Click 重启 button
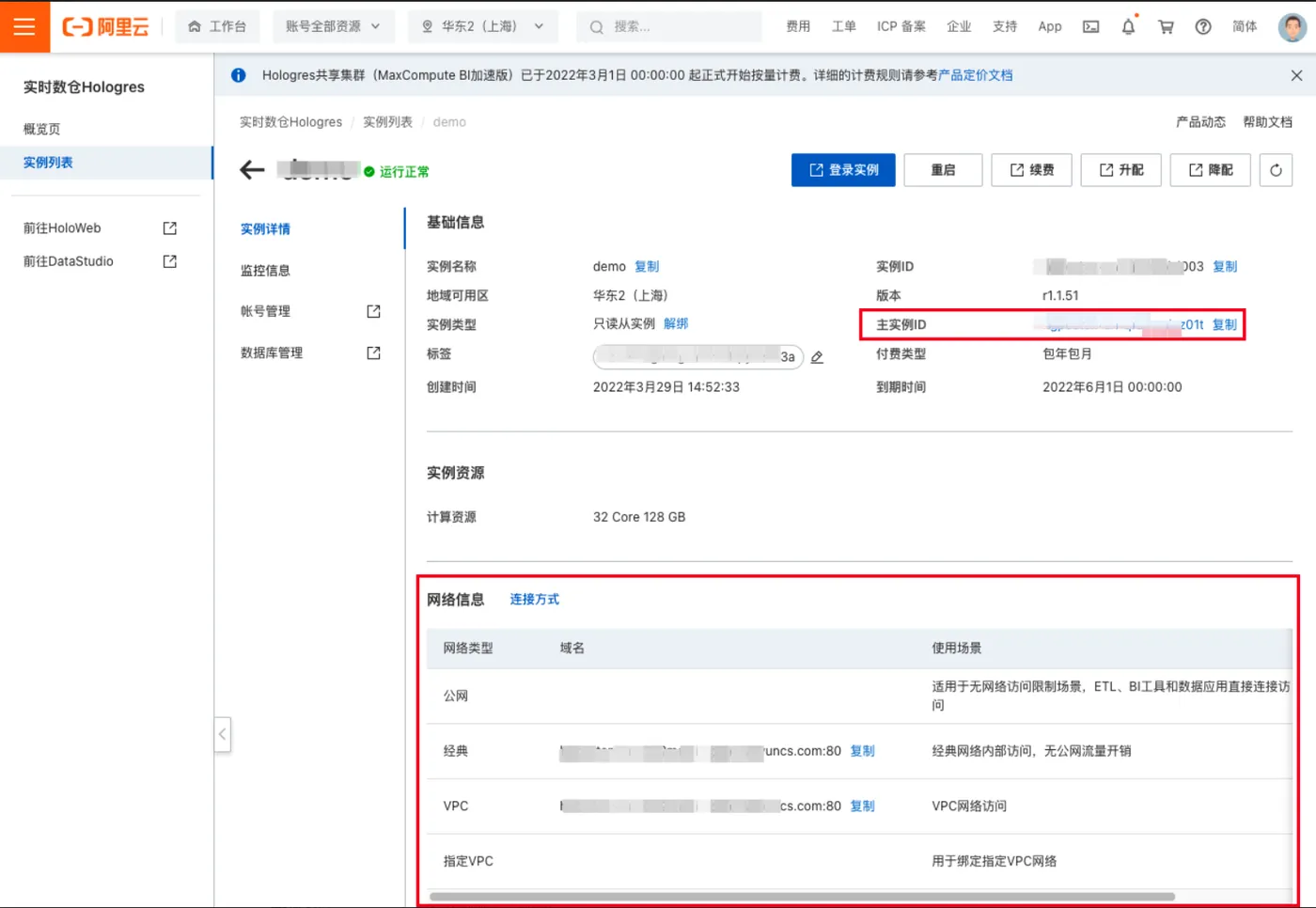This screenshot has width=1316, height=908. [x=943, y=170]
